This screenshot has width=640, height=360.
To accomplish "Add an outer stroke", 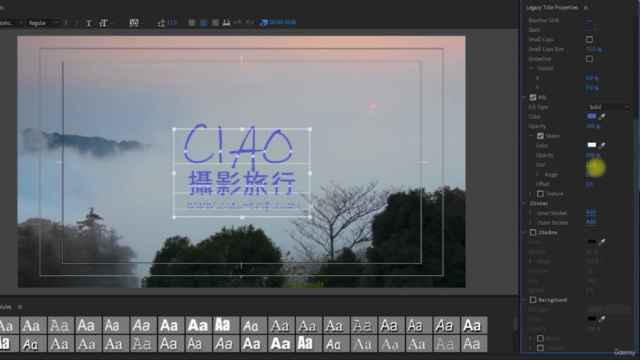I will (x=591, y=222).
